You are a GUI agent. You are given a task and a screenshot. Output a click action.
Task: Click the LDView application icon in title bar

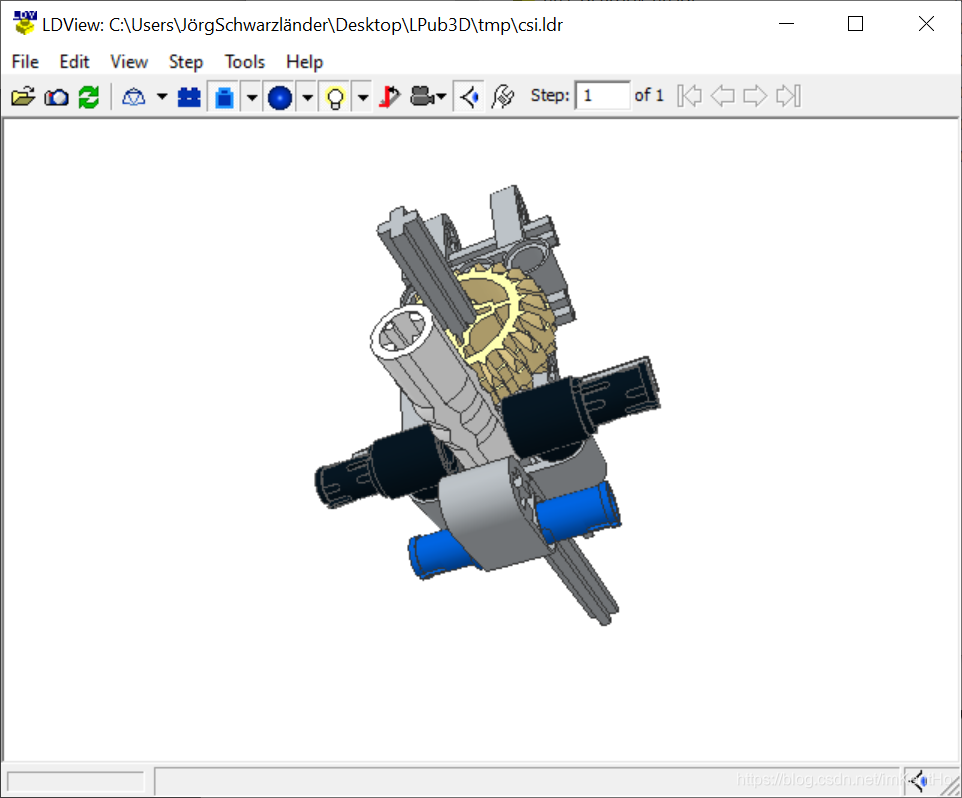25,23
